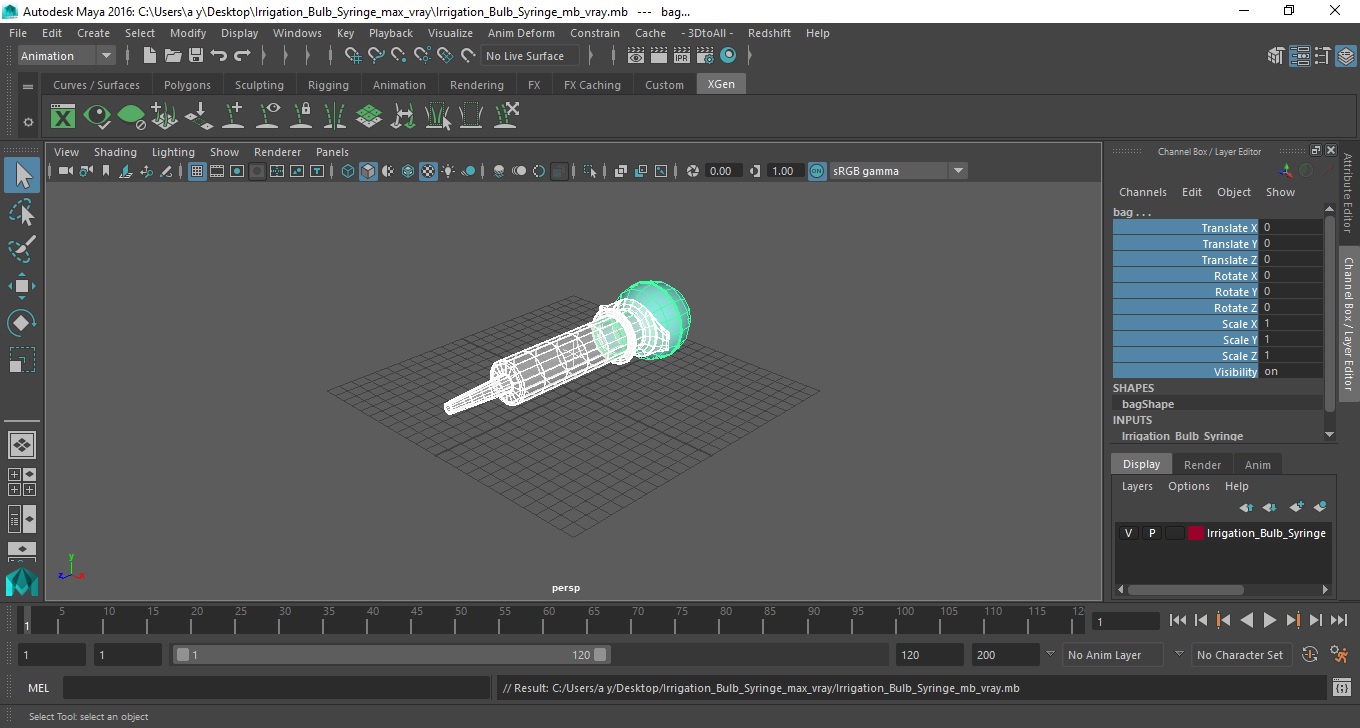Click the Redo arrow icon

click(242, 56)
